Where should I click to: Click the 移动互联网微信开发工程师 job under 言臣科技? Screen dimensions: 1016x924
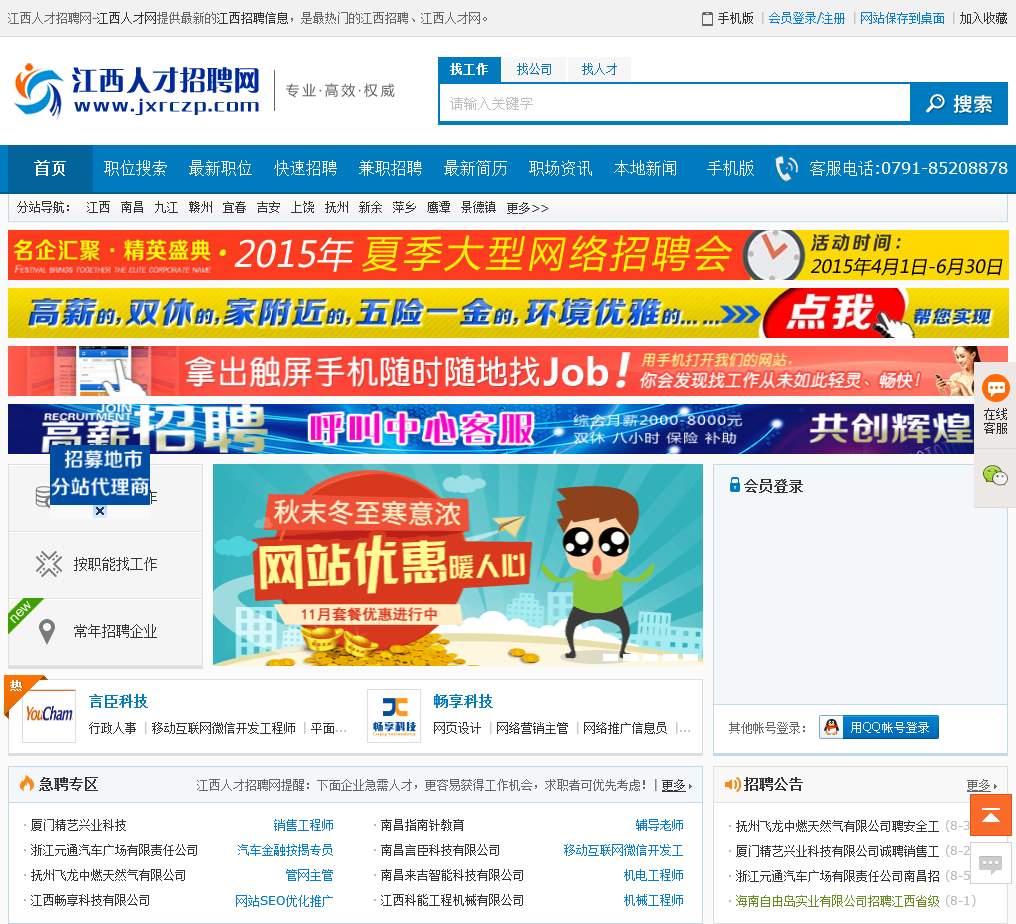click(x=224, y=728)
